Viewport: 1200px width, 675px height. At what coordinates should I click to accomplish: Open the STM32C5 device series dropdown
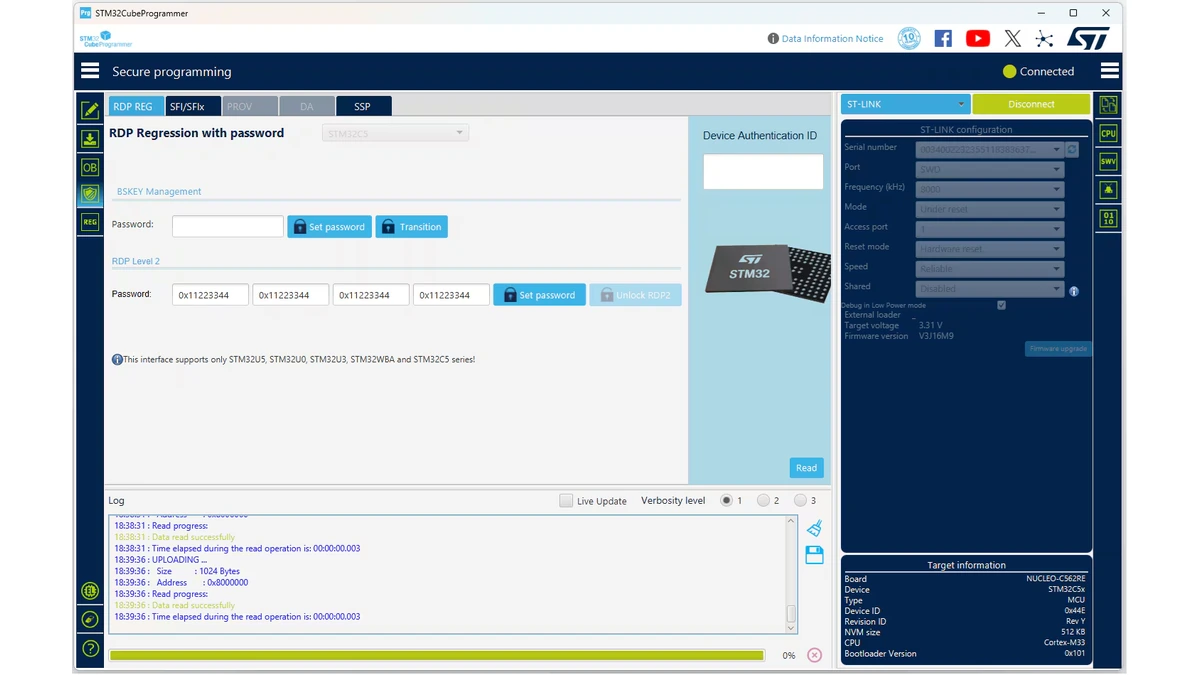pos(395,133)
